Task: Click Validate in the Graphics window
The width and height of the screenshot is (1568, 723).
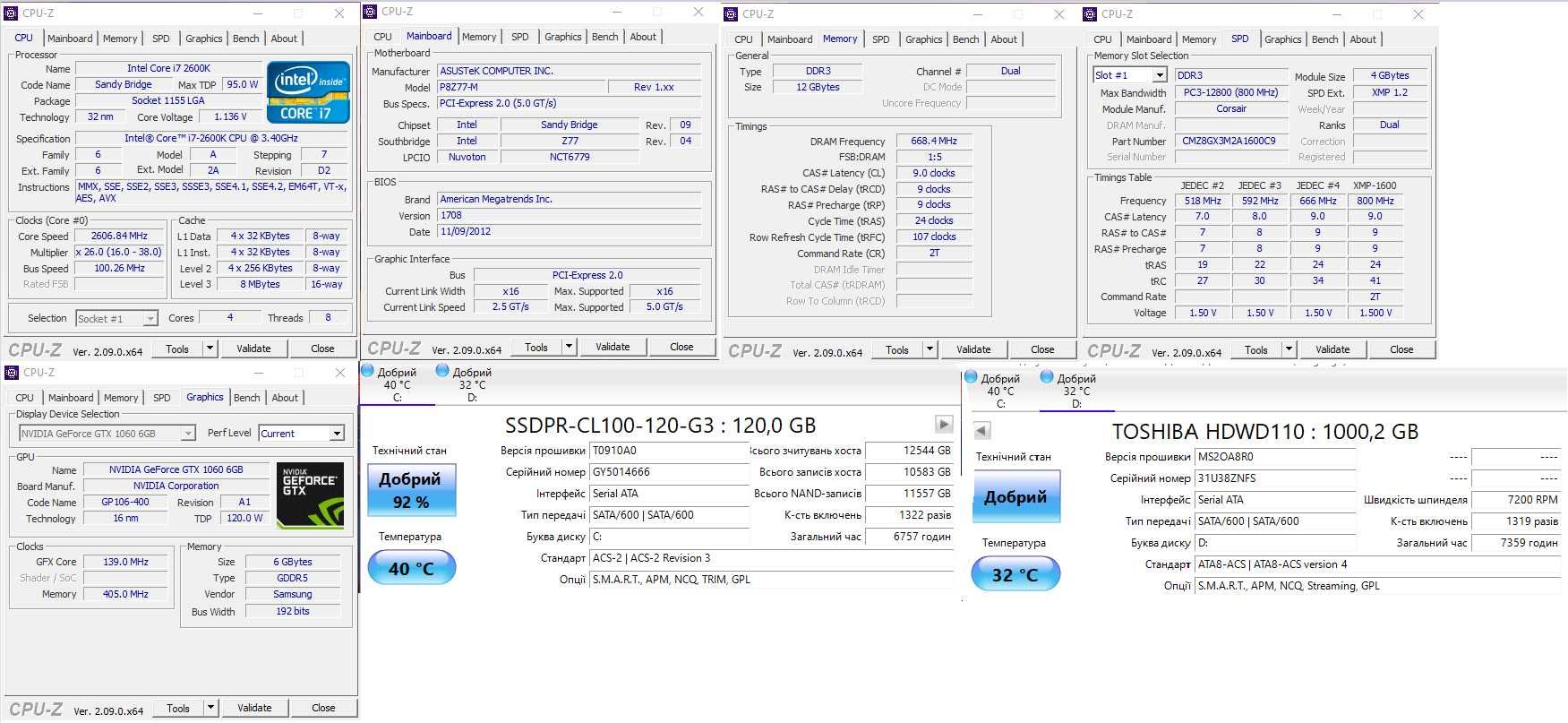Action: [254, 708]
